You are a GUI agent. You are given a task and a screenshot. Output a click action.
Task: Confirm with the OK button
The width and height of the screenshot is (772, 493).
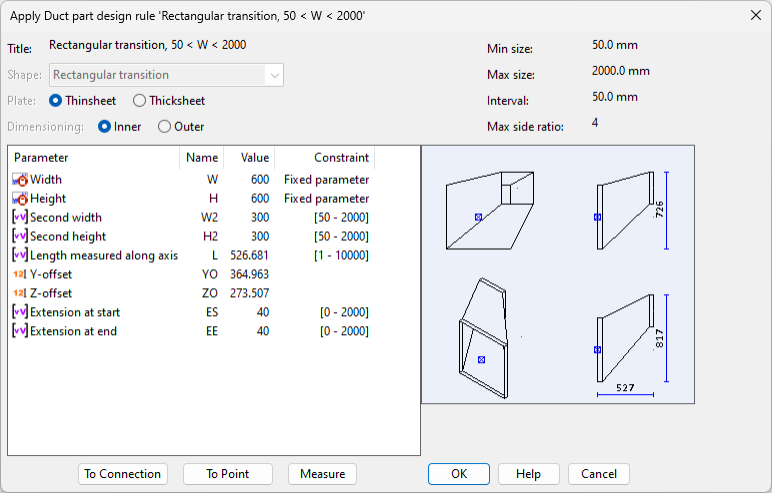click(458, 474)
